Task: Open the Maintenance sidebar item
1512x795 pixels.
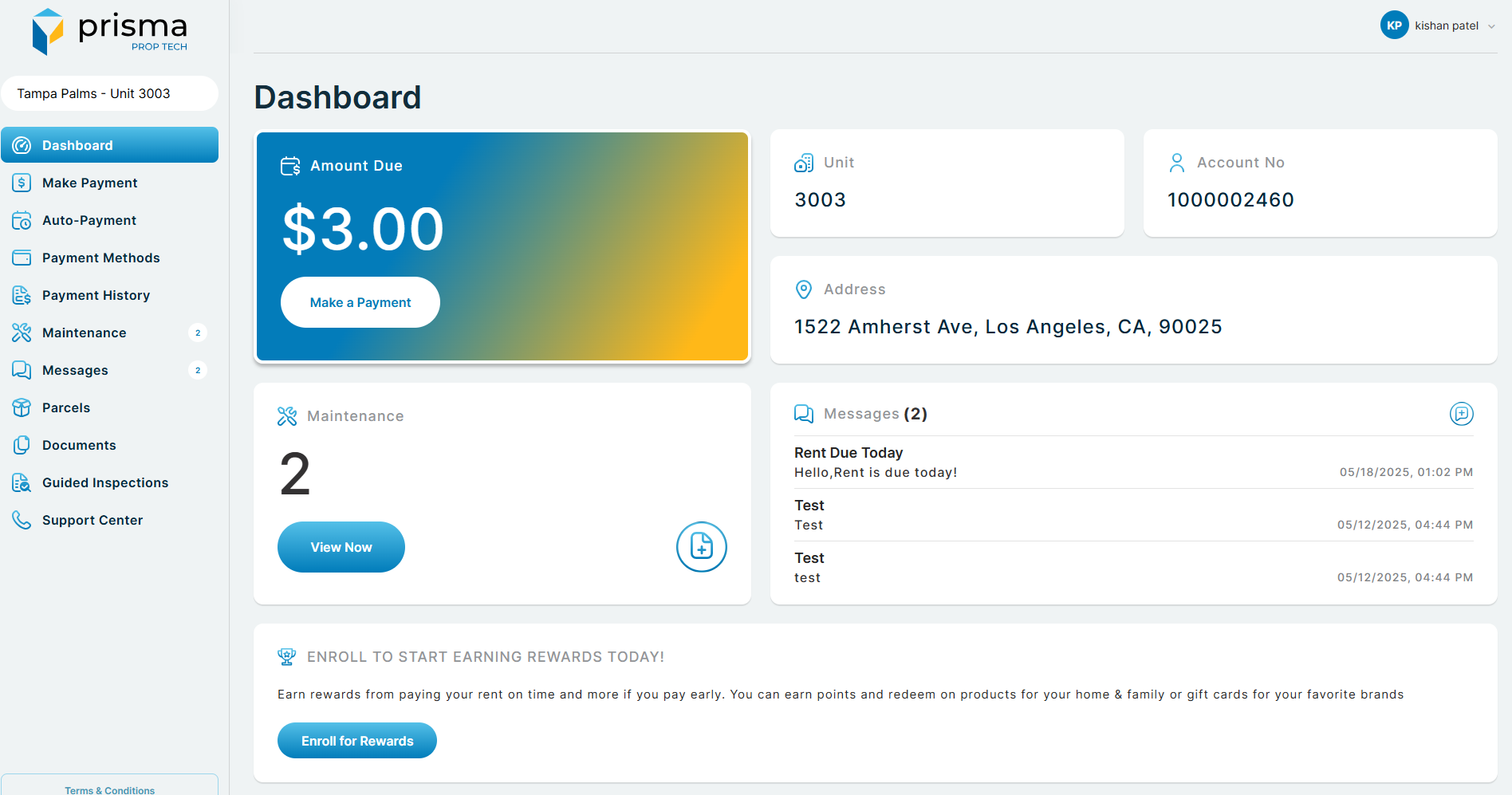Action: click(x=84, y=333)
